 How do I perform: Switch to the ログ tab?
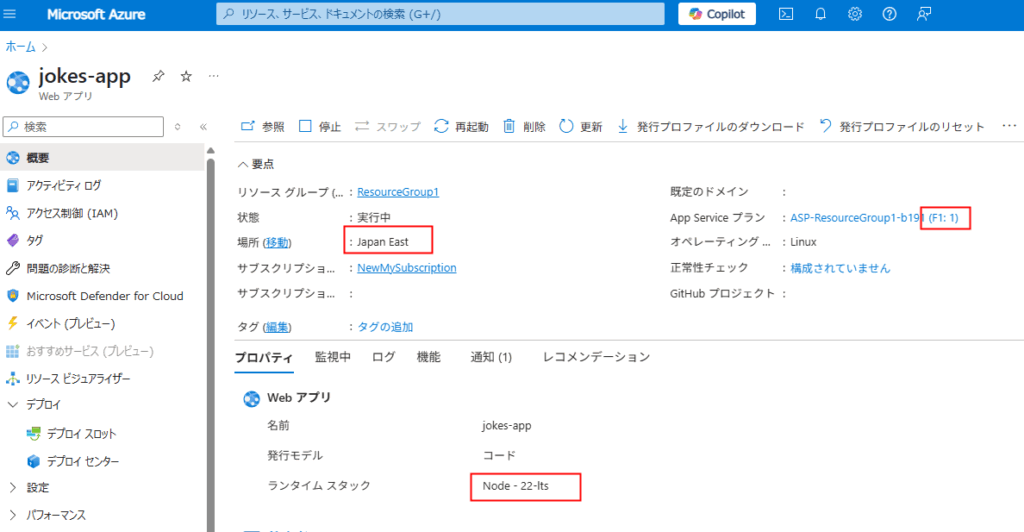click(x=383, y=357)
